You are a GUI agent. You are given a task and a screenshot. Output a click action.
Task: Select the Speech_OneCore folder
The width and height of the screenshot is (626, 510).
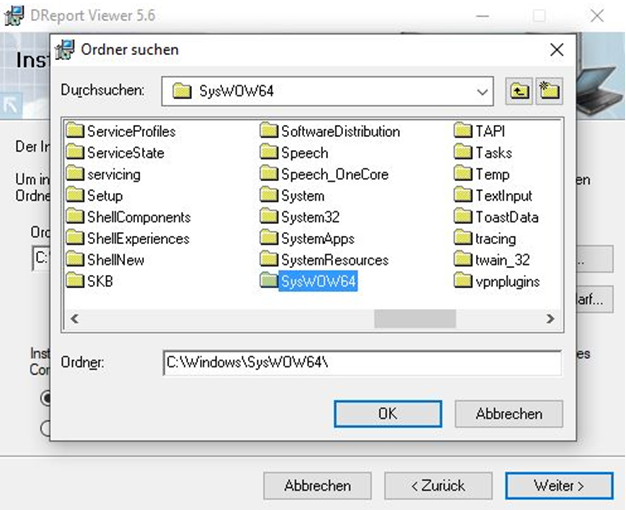(324, 174)
